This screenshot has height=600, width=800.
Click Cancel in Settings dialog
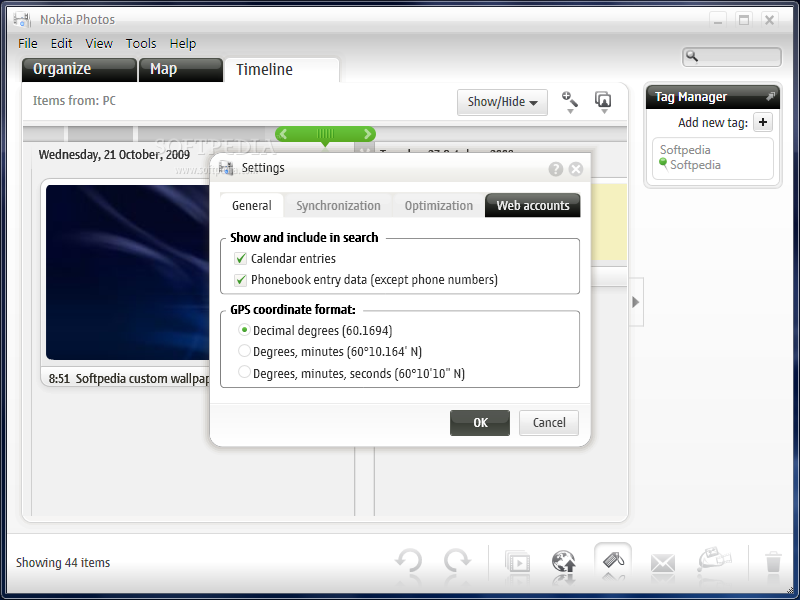tap(549, 422)
